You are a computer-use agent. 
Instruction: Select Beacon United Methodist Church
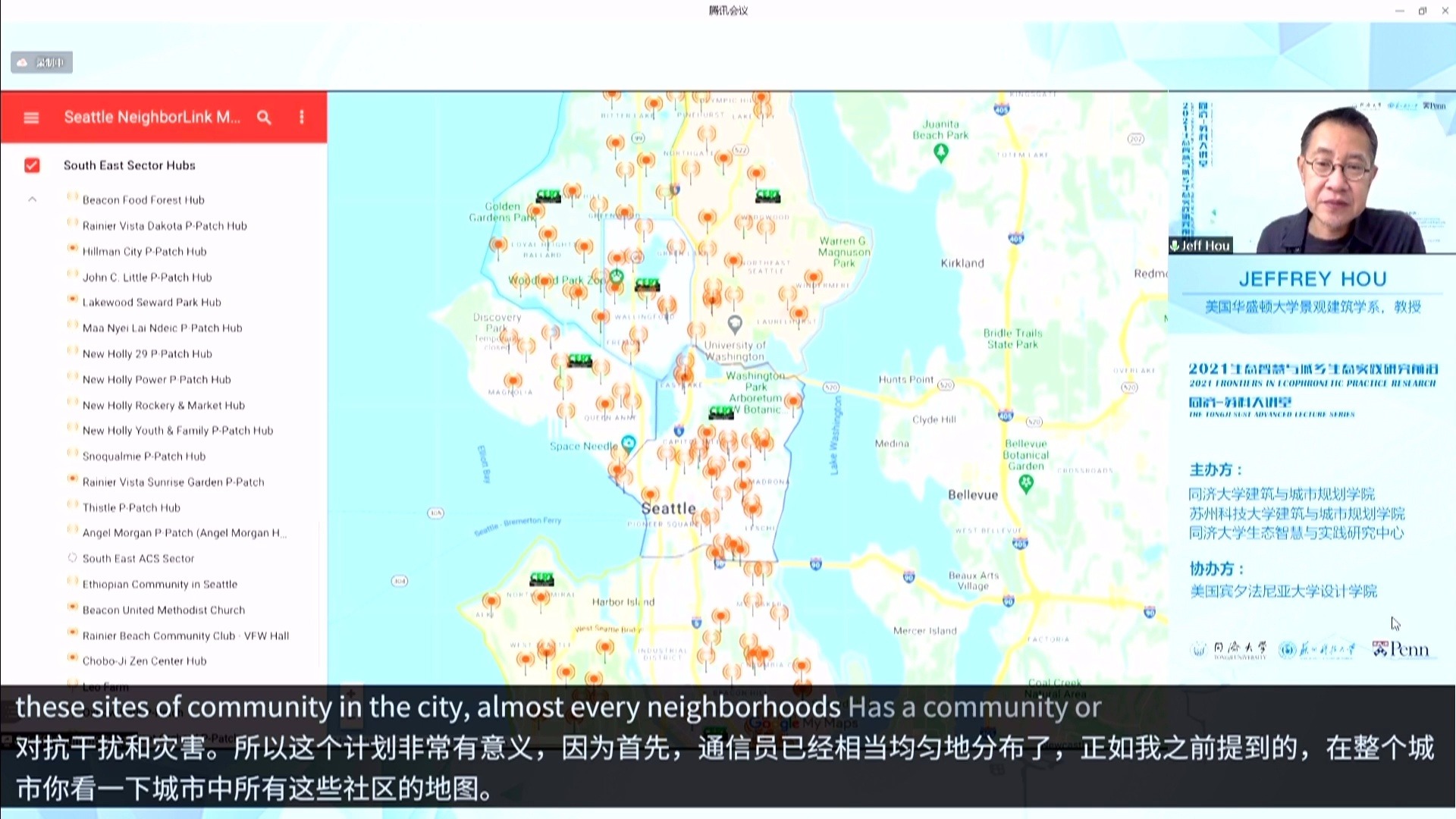pyautogui.click(x=163, y=610)
